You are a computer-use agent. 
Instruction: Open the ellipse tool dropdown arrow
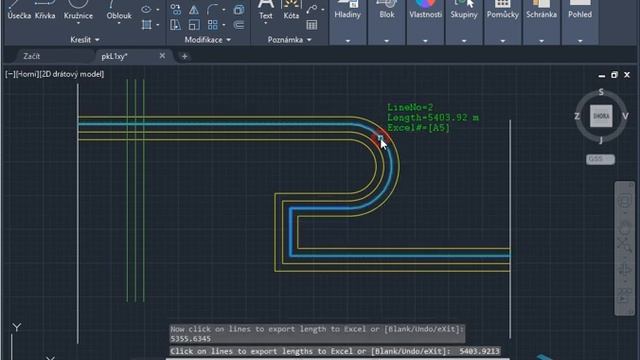pyautogui.click(x=158, y=9)
